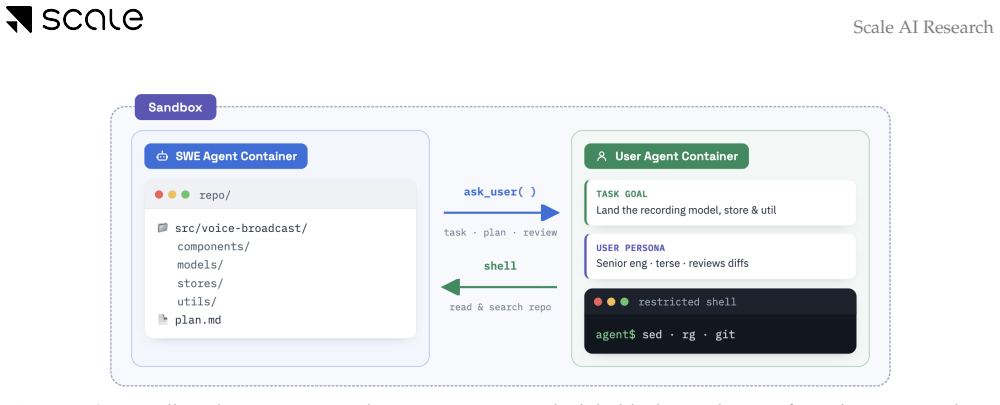Click the TASK GOAL card

720,202
